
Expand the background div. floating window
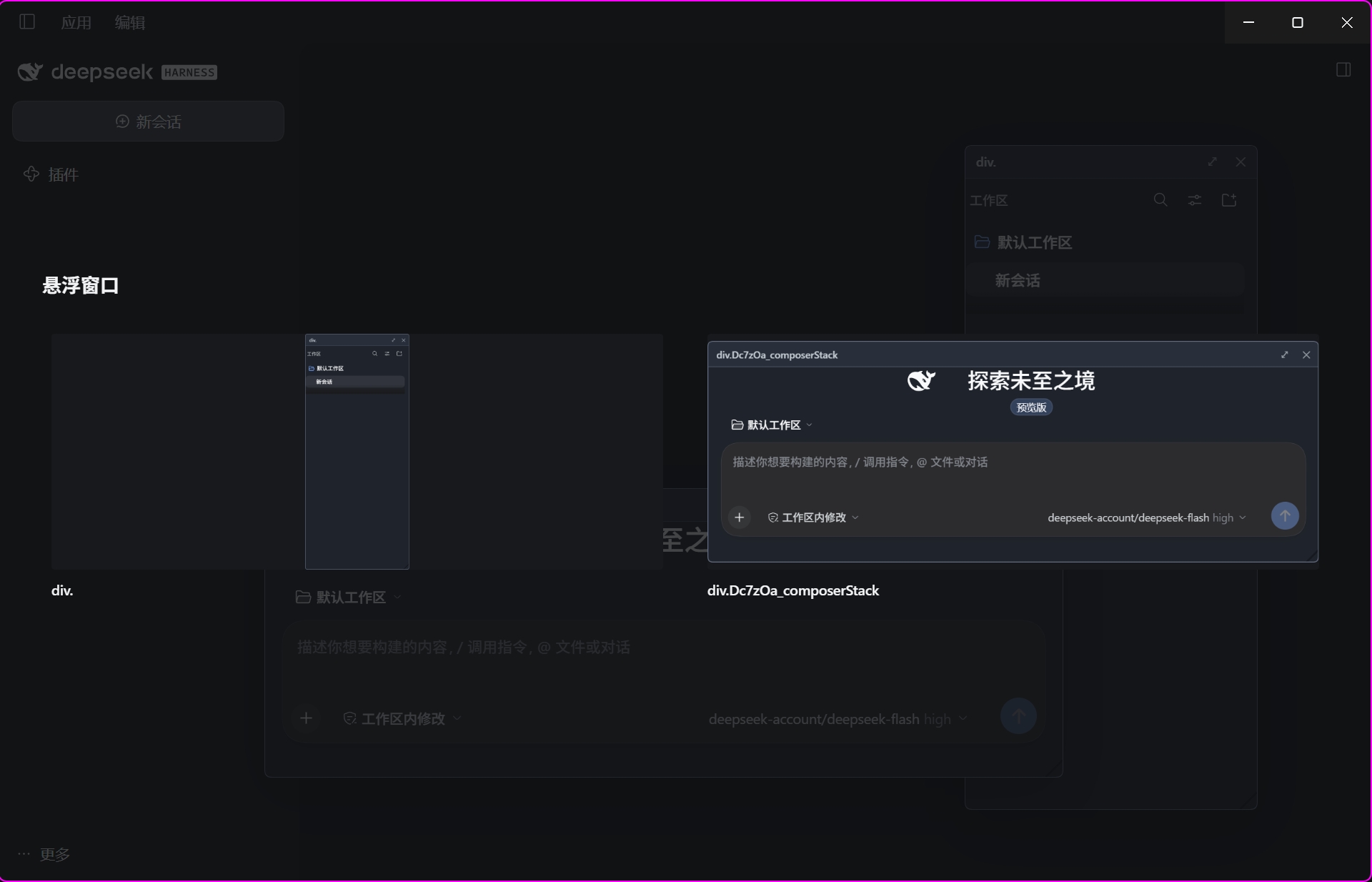click(1213, 162)
